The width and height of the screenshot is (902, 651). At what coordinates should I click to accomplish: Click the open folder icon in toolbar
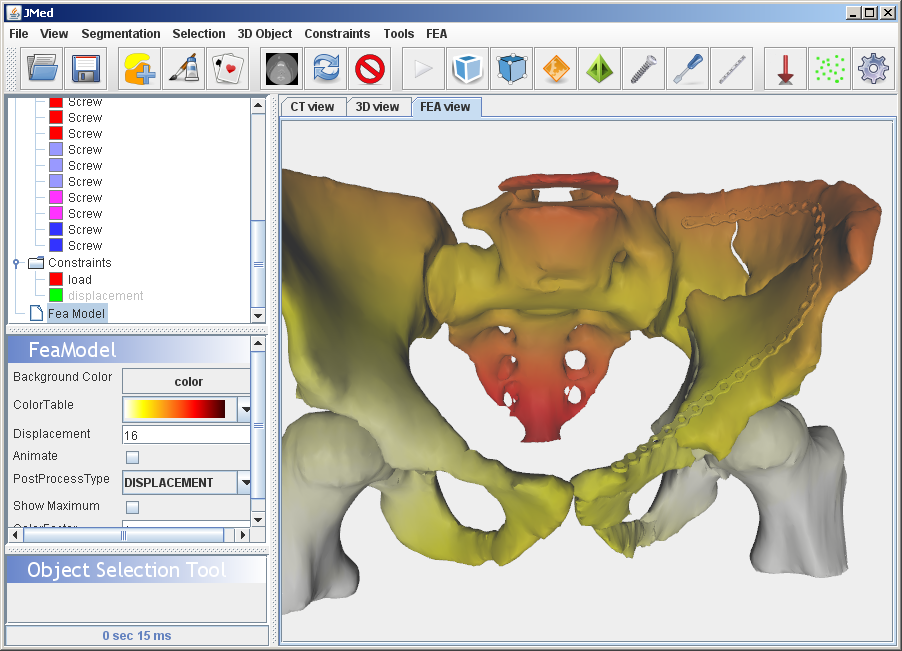(43, 69)
